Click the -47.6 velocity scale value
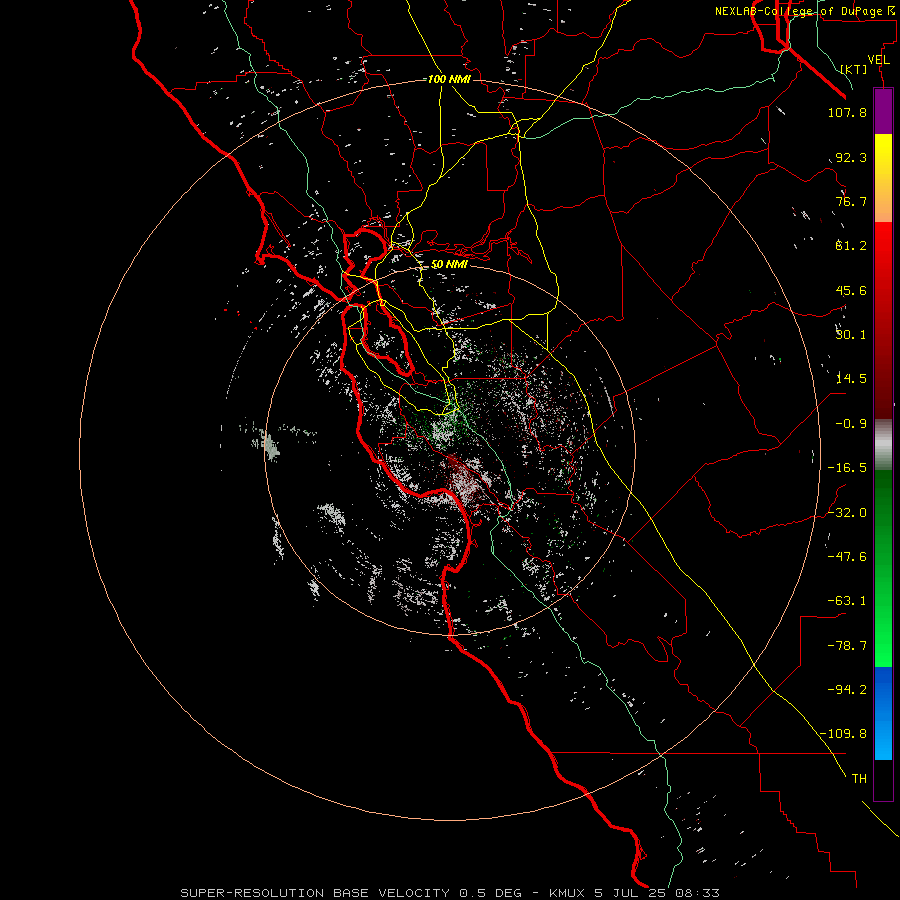Viewport: 900px width, 900px height. (847, 557)
